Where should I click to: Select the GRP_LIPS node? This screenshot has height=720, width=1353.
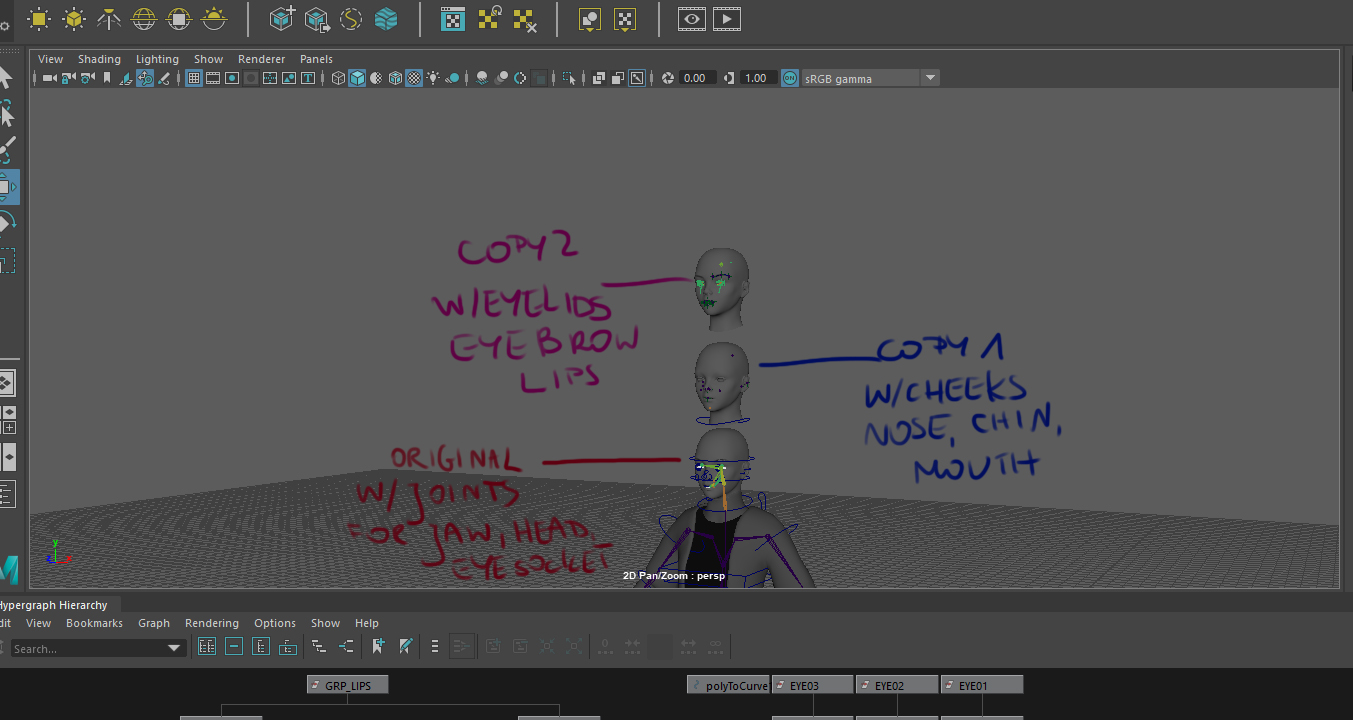point(347,685)
